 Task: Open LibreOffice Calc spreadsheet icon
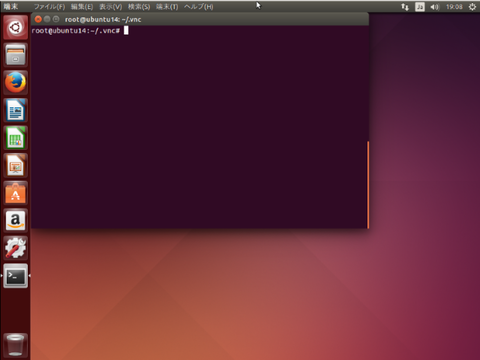click(15, 138)
